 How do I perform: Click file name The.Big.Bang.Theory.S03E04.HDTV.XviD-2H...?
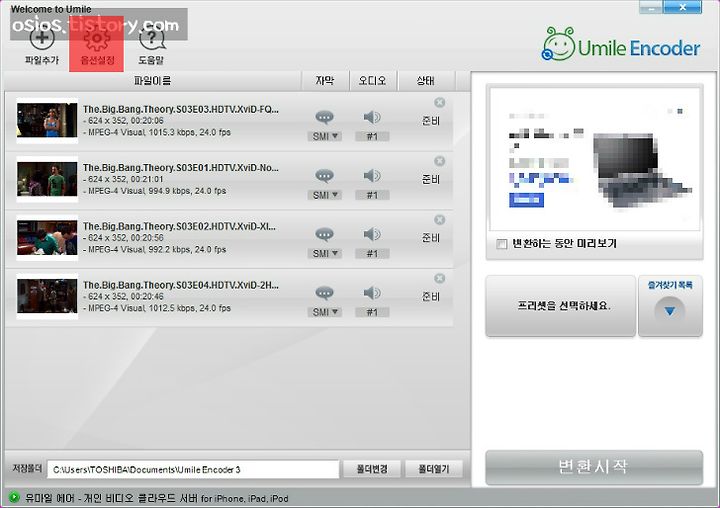coord(180,285)
